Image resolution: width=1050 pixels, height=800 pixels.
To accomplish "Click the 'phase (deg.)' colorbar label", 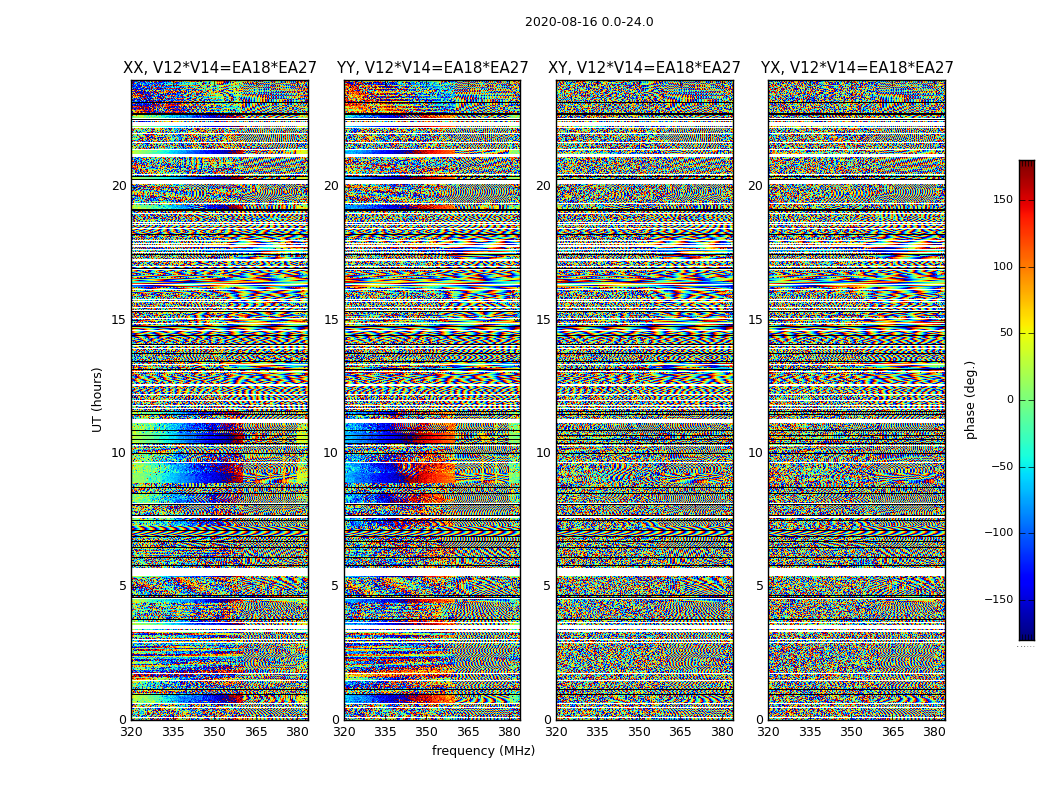I will (970, 400).
